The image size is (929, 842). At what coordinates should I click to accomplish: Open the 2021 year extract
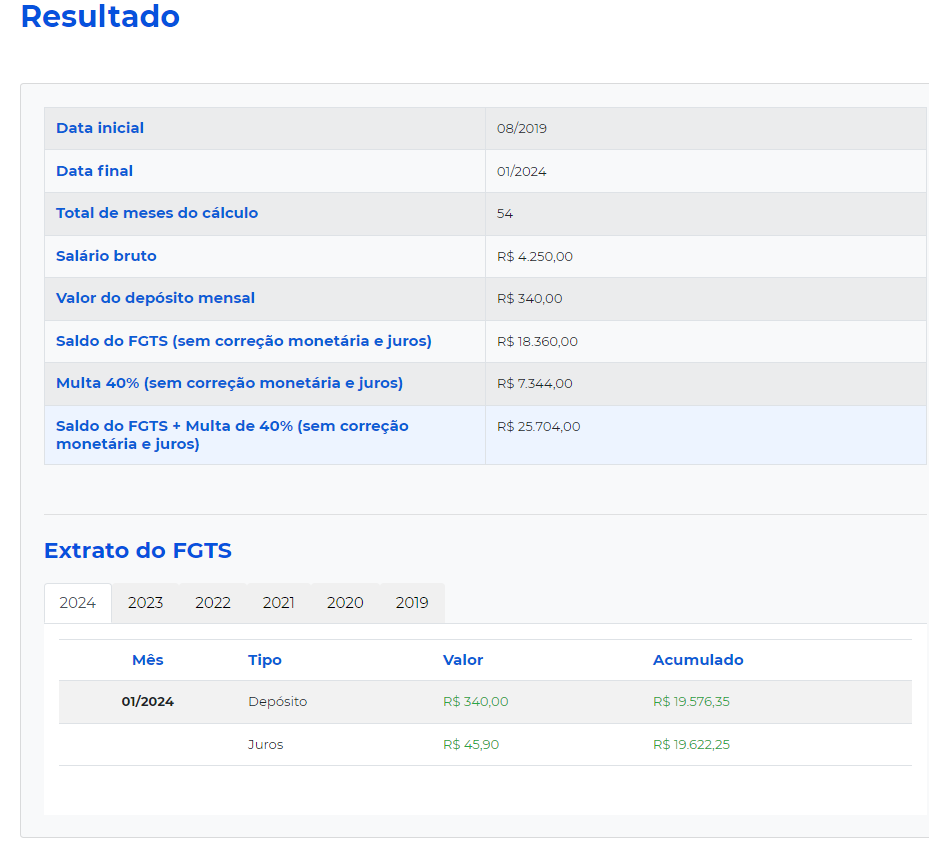pos(278,603)
